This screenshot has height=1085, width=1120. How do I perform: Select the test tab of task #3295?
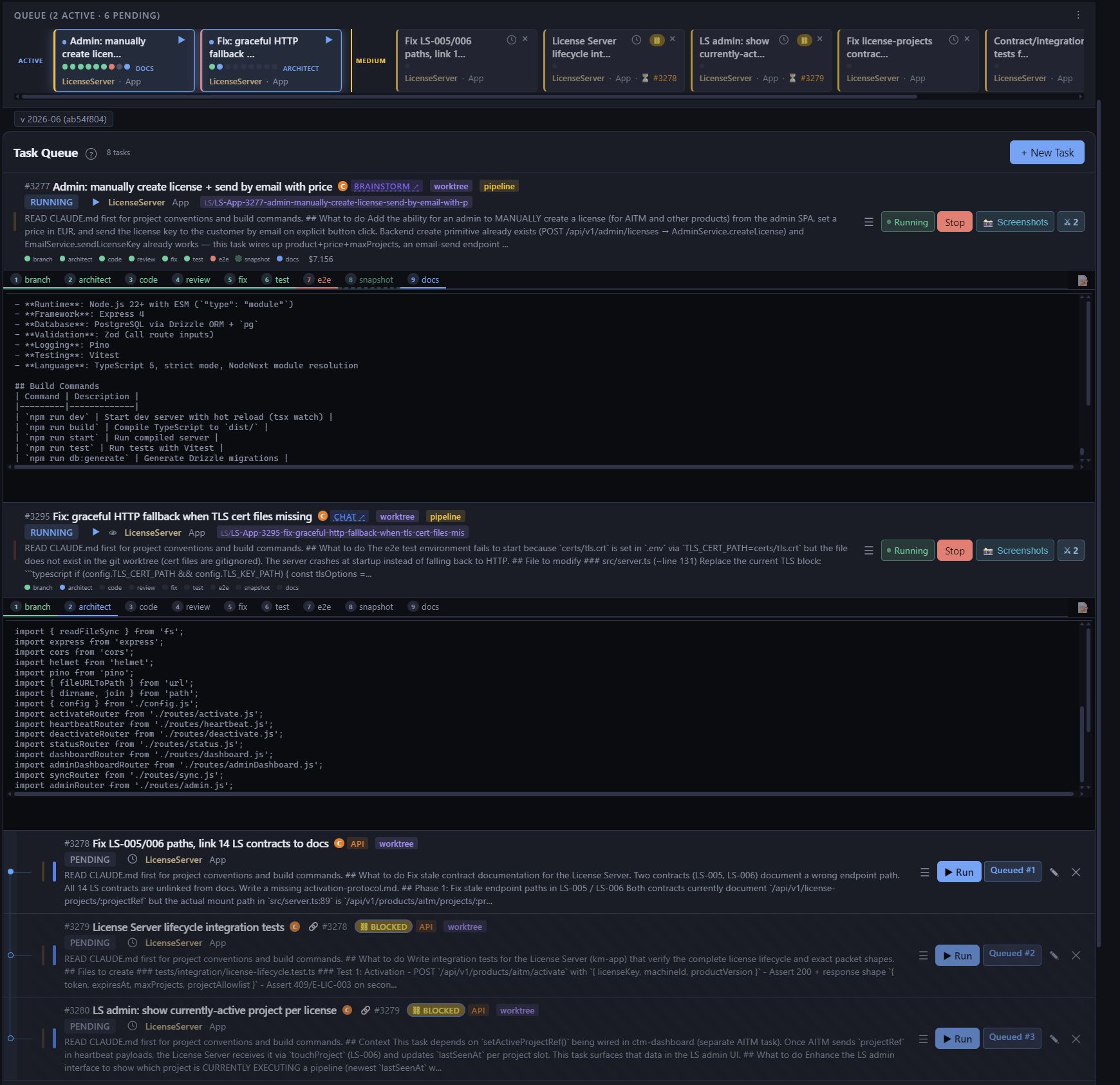(275, 607)
